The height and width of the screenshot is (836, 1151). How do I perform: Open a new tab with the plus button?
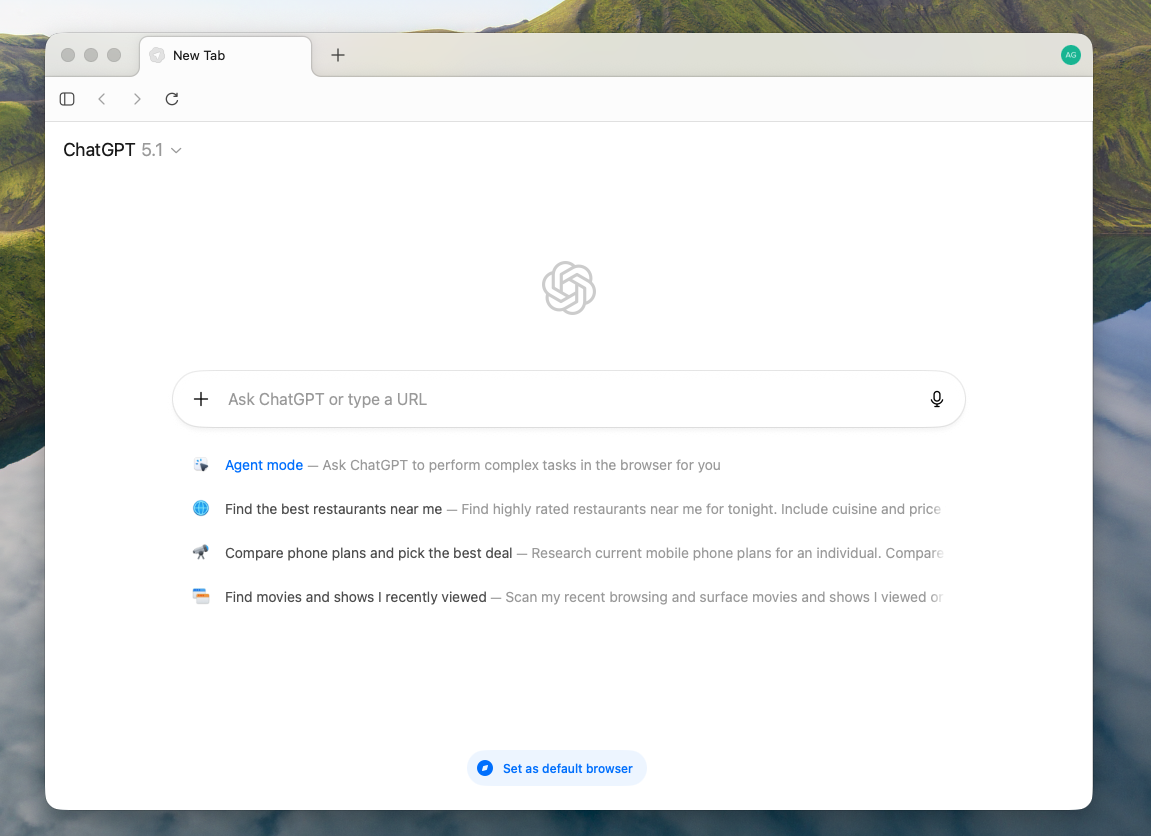coord(337,56)
